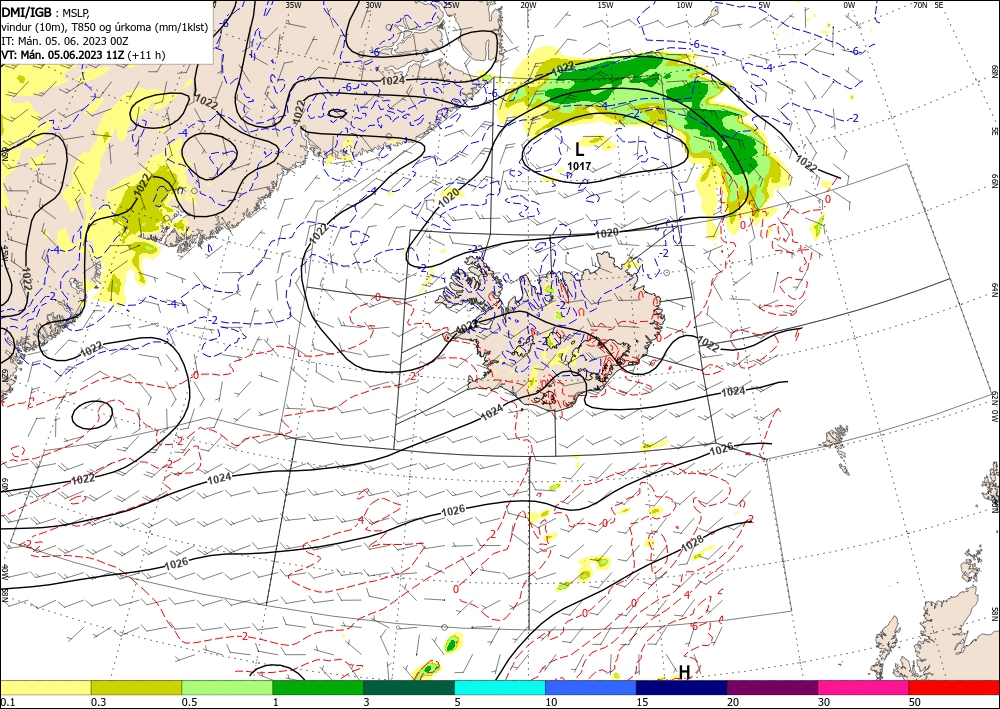This screenshot has height=709, width=1000.
Task: Click the '0.1' legend value
Action: coord(6,702)
